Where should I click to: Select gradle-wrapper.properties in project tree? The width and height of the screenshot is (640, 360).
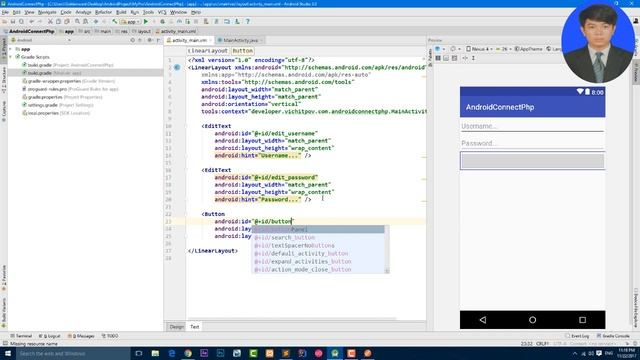[x=69, y=81]
